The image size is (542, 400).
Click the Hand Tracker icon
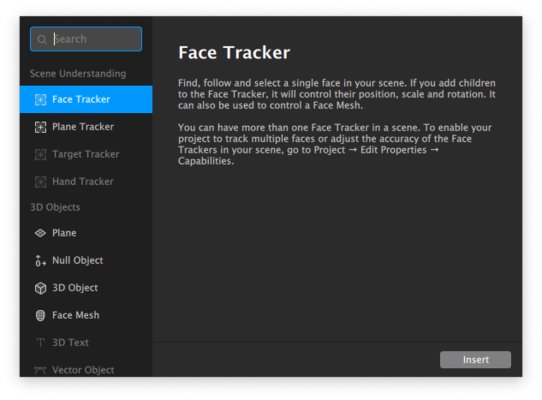[x=40, y=182]
